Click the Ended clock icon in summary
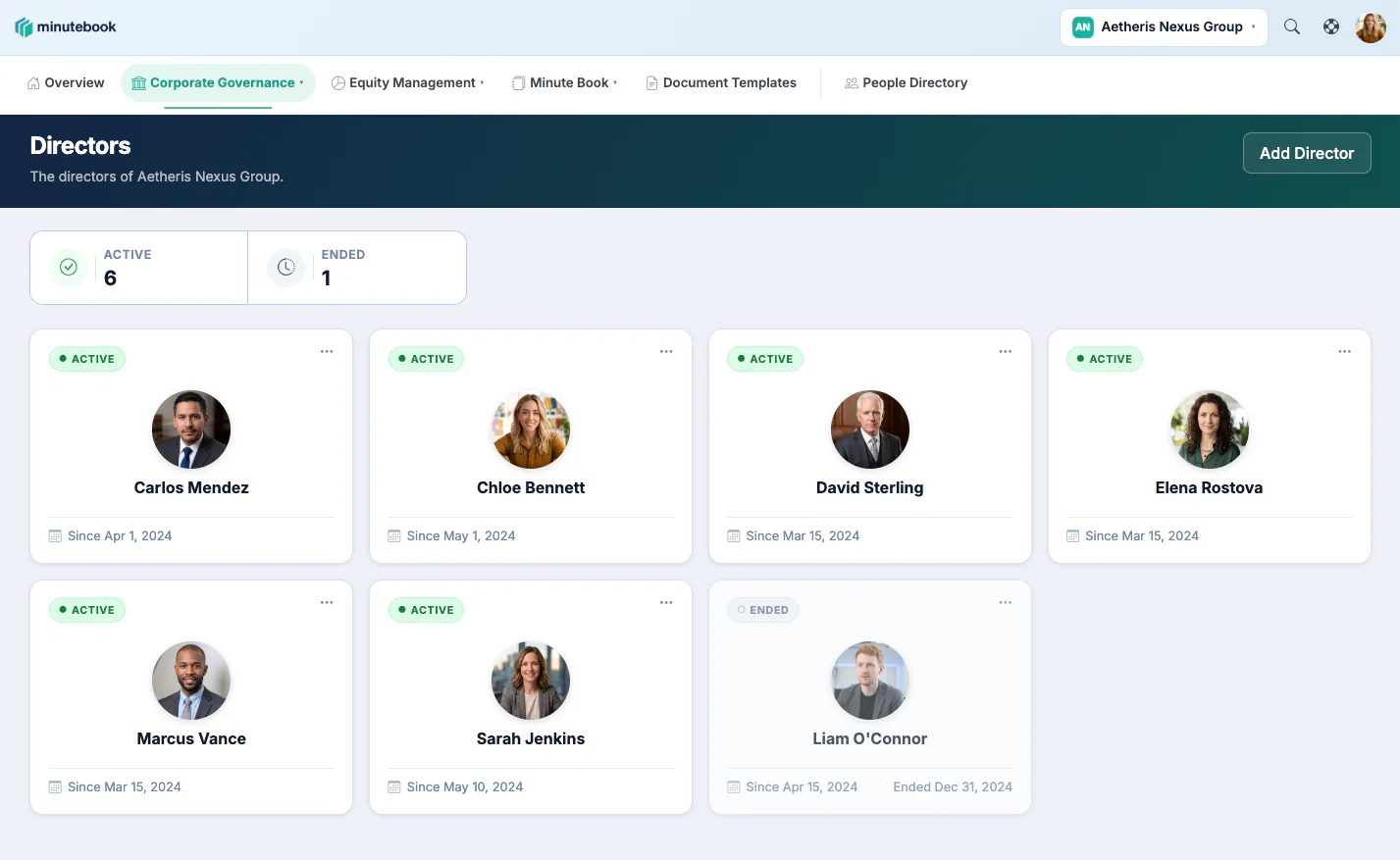Viewport: 1400px width, 860px height. (286, 267)
